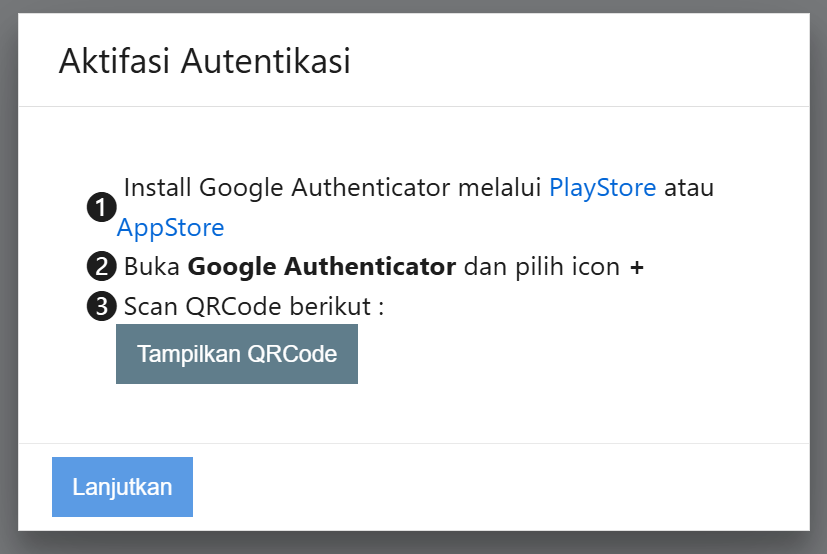Image resolution: width=827 pixels, height=554 pixels.
Task: Click the word 'atau' after PlayStore
Action: click(689, 188)
